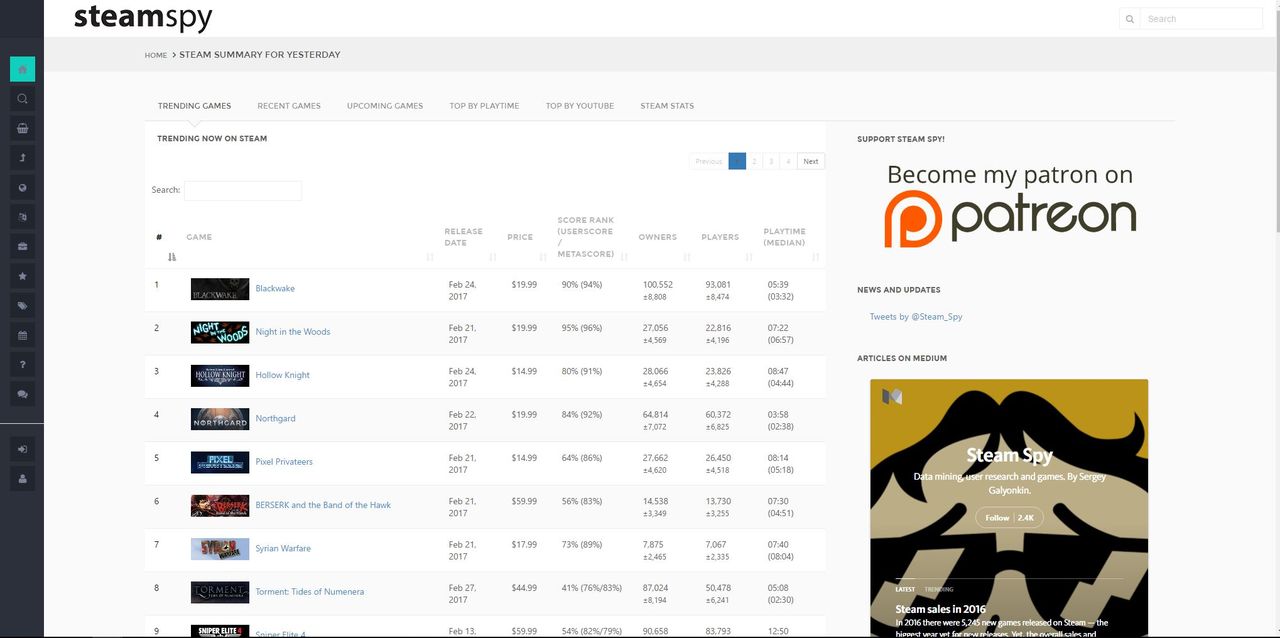Open the chat bubbles icon in the sidebar
Viewport: 1280px width, 638px height.
click(22, 394)
